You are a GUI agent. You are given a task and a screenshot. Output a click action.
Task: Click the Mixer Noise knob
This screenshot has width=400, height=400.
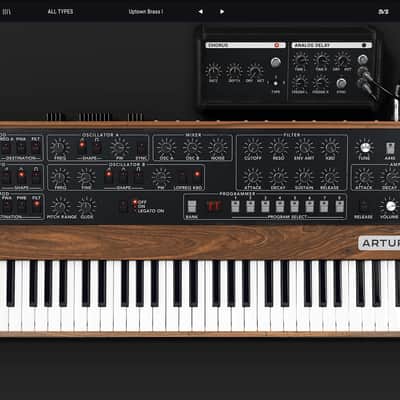click(x=218, y=147)
